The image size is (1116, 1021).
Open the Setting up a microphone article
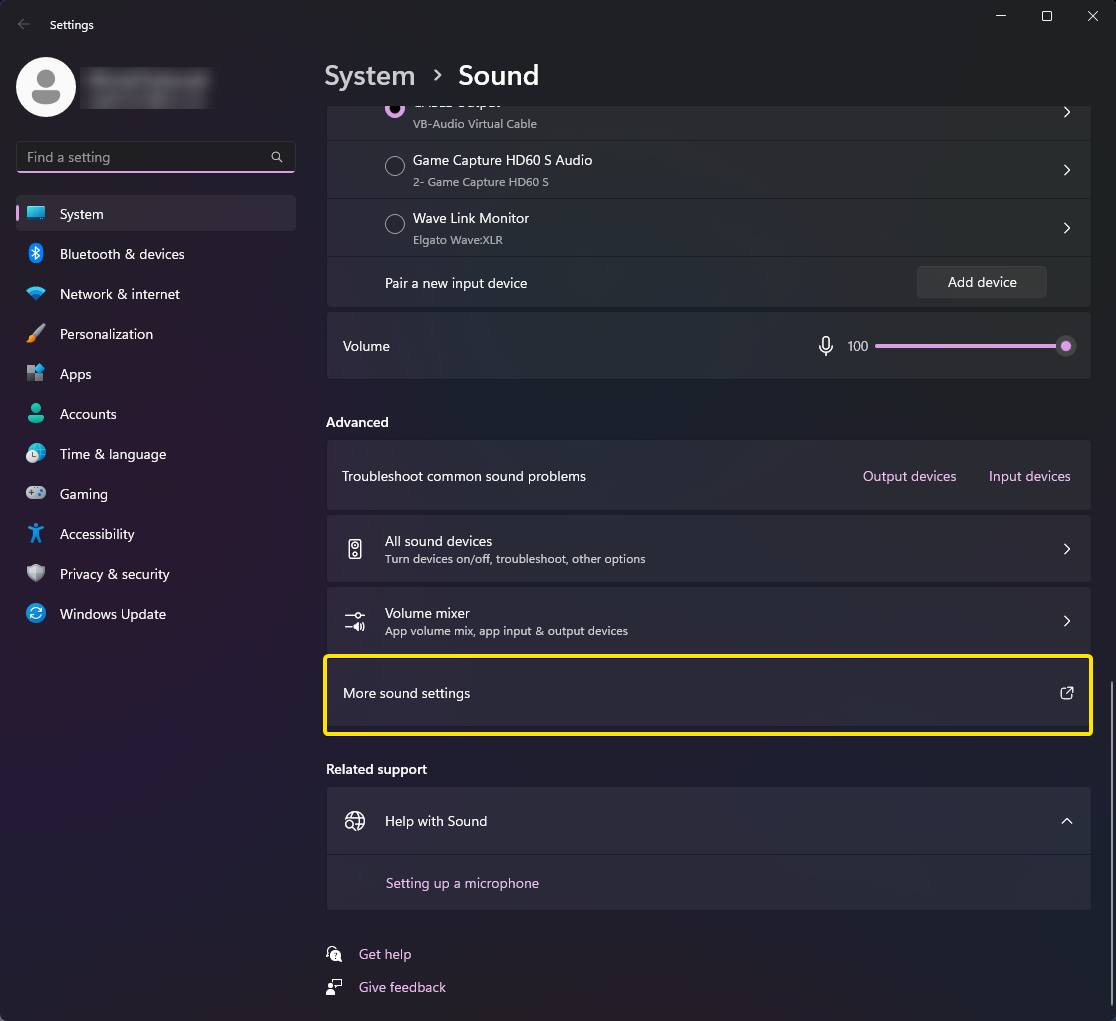[462, 883]
